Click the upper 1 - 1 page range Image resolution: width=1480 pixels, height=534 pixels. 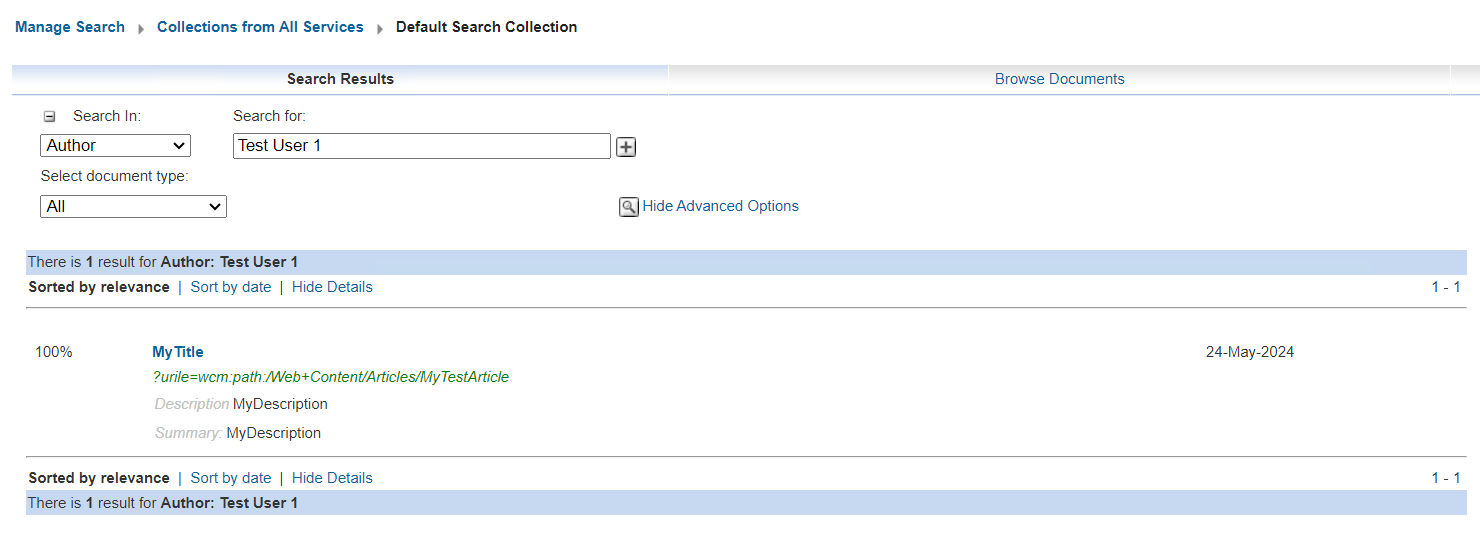(x=1445, y=287)
